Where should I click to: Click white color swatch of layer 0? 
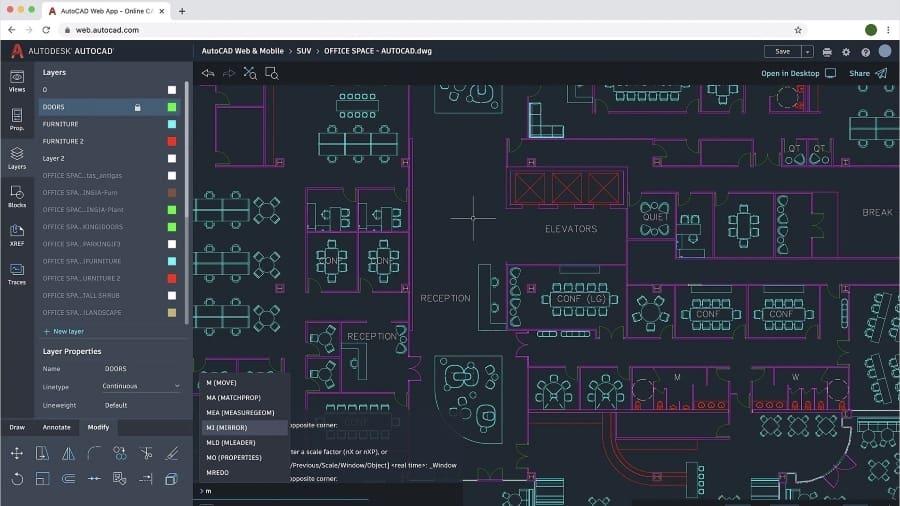coord(172,89)
